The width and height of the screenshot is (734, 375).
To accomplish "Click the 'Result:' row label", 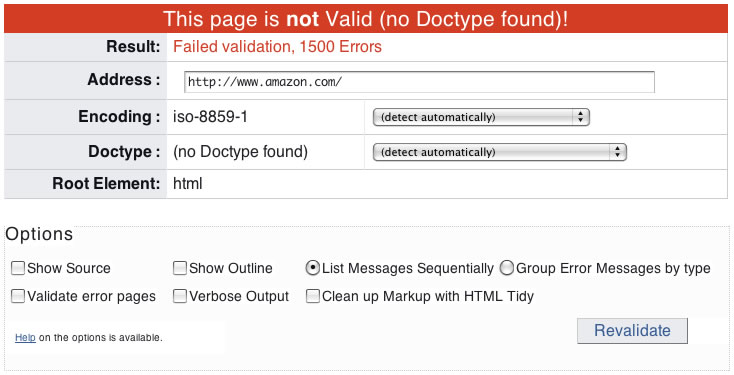I will 133,47.
